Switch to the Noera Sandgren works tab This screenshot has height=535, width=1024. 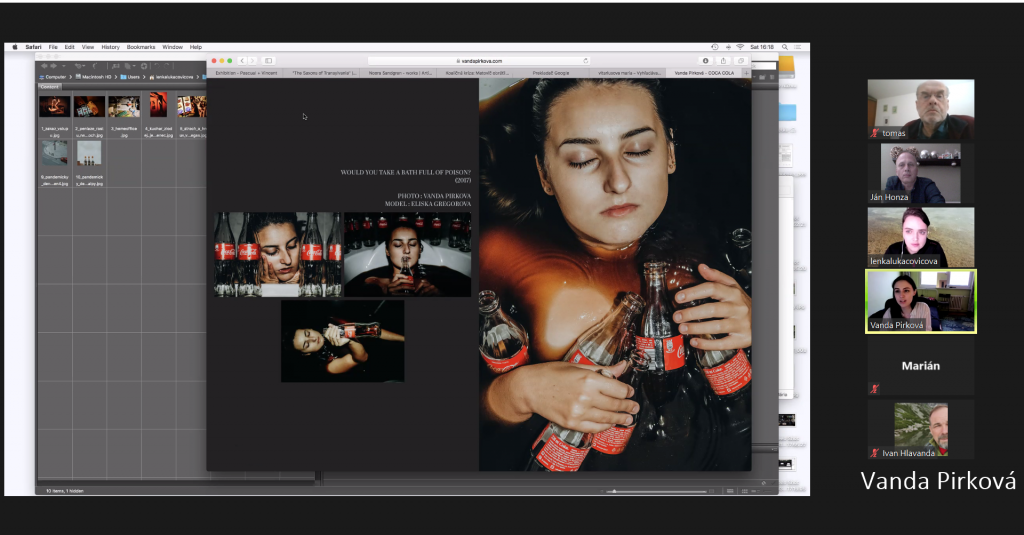pyautogui.click(x=400, y=73)
